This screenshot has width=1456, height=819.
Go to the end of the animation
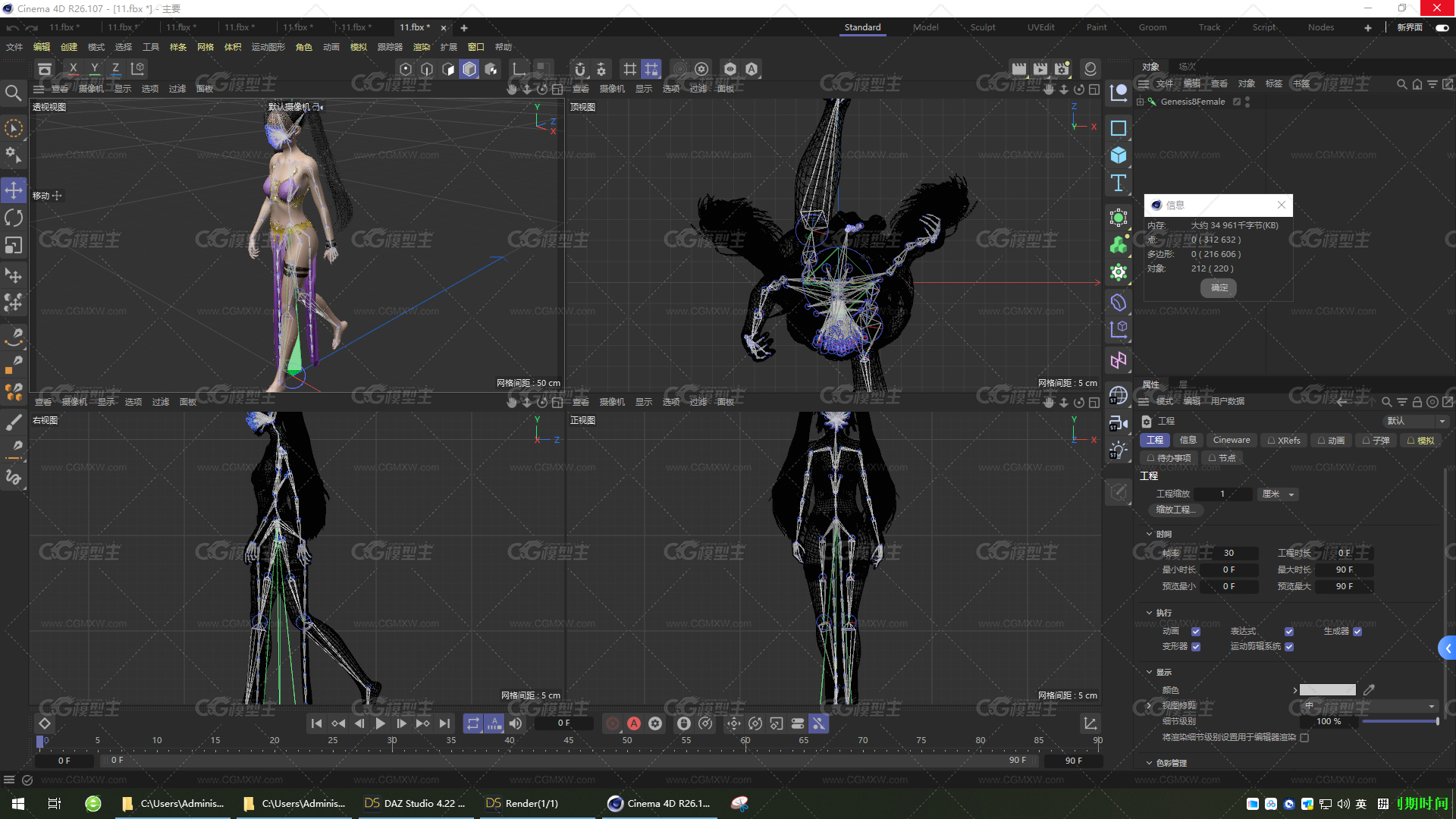444,723
